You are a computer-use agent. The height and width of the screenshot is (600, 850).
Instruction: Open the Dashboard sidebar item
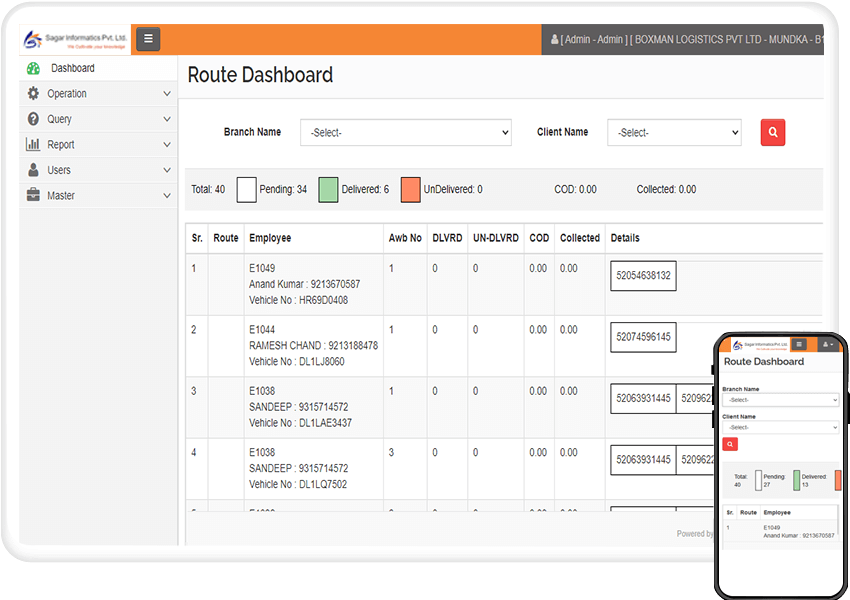(x=73, y=68)
